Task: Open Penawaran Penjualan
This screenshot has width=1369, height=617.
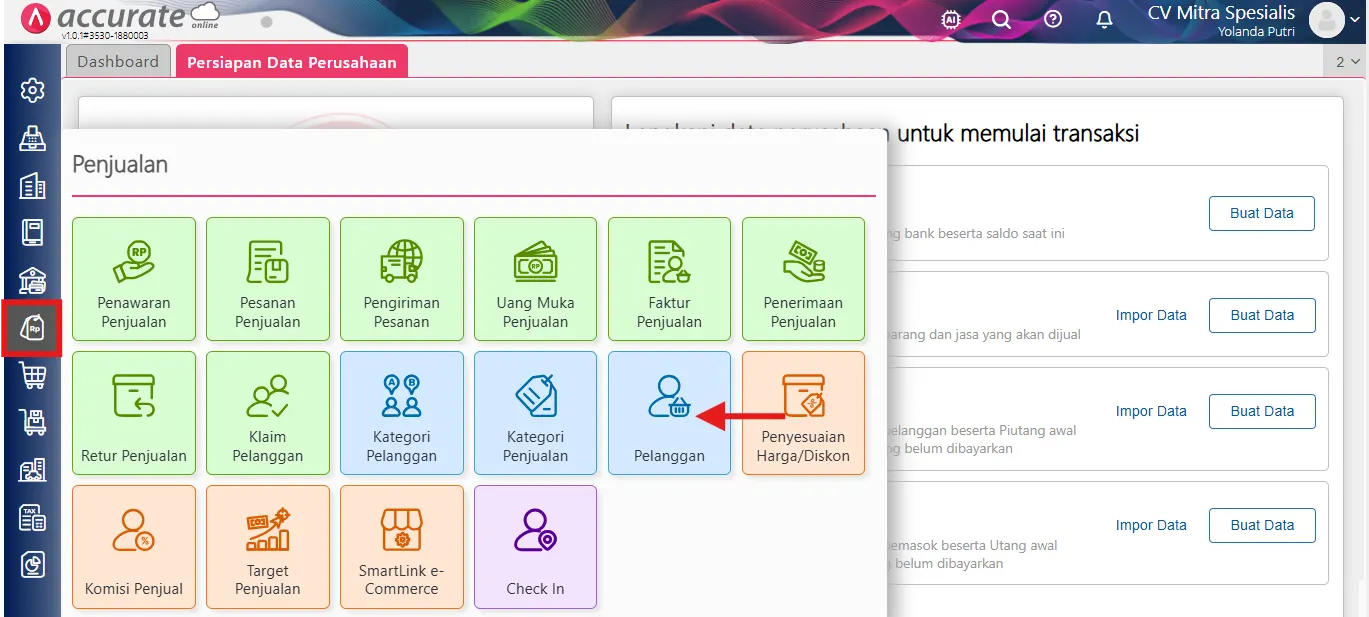Action: [133, 279]
